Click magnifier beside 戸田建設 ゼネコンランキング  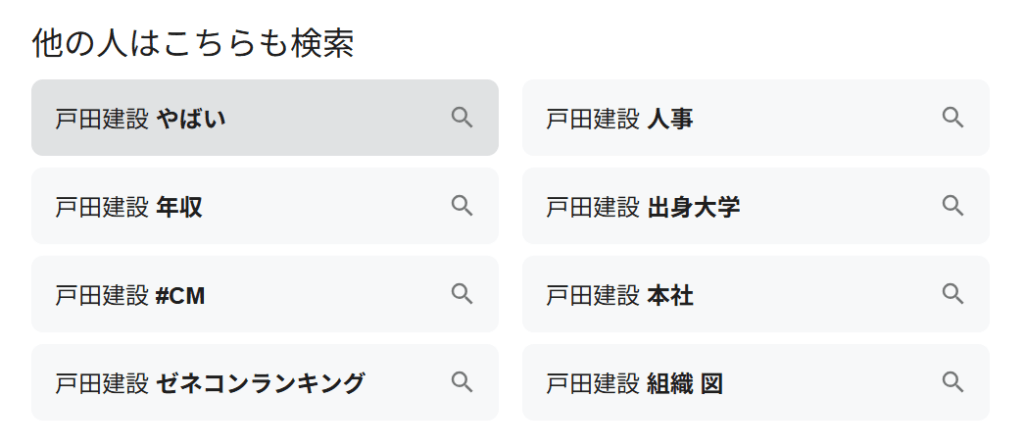461,382
